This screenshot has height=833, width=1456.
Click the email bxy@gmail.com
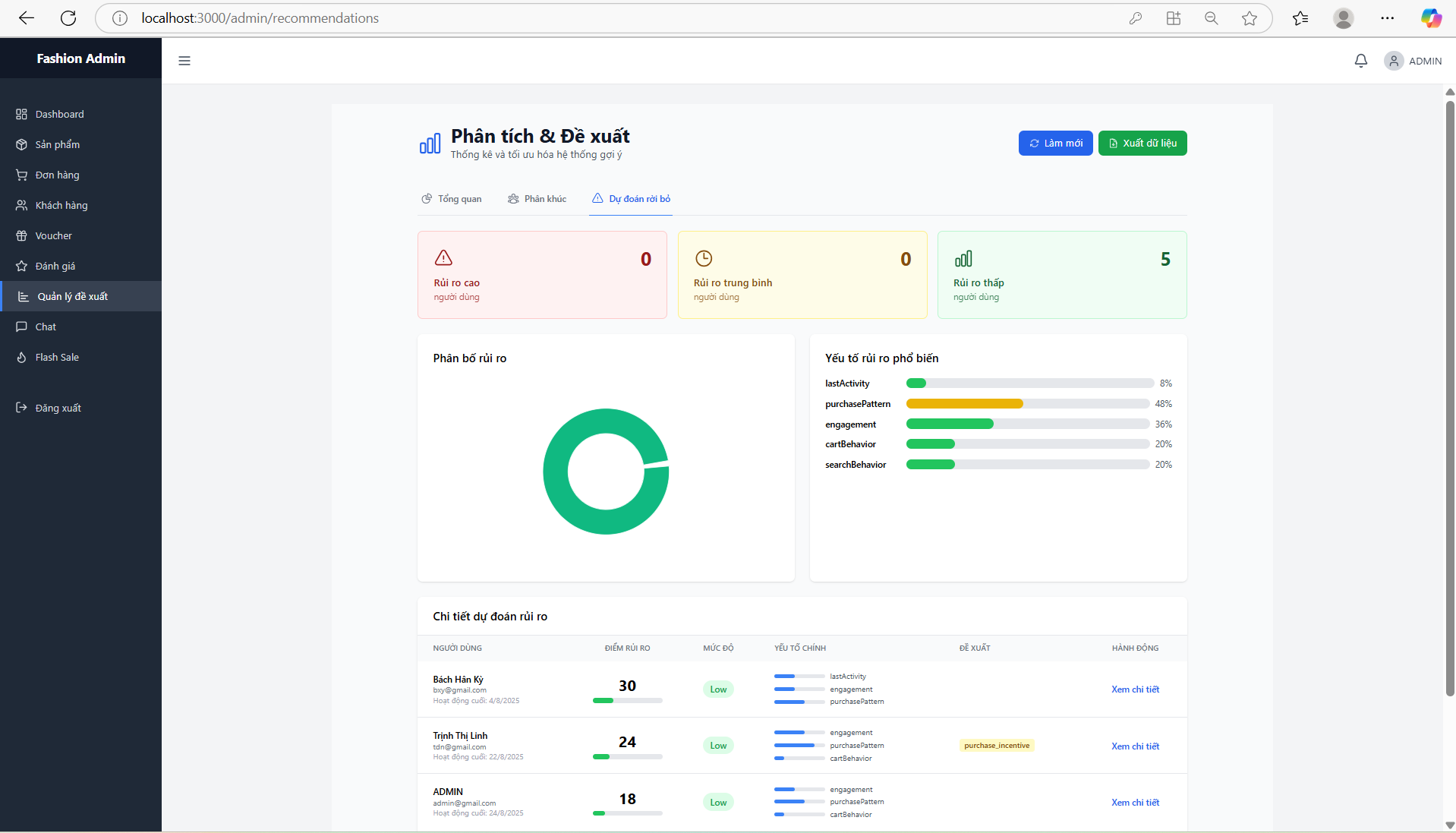coord(459,690)
